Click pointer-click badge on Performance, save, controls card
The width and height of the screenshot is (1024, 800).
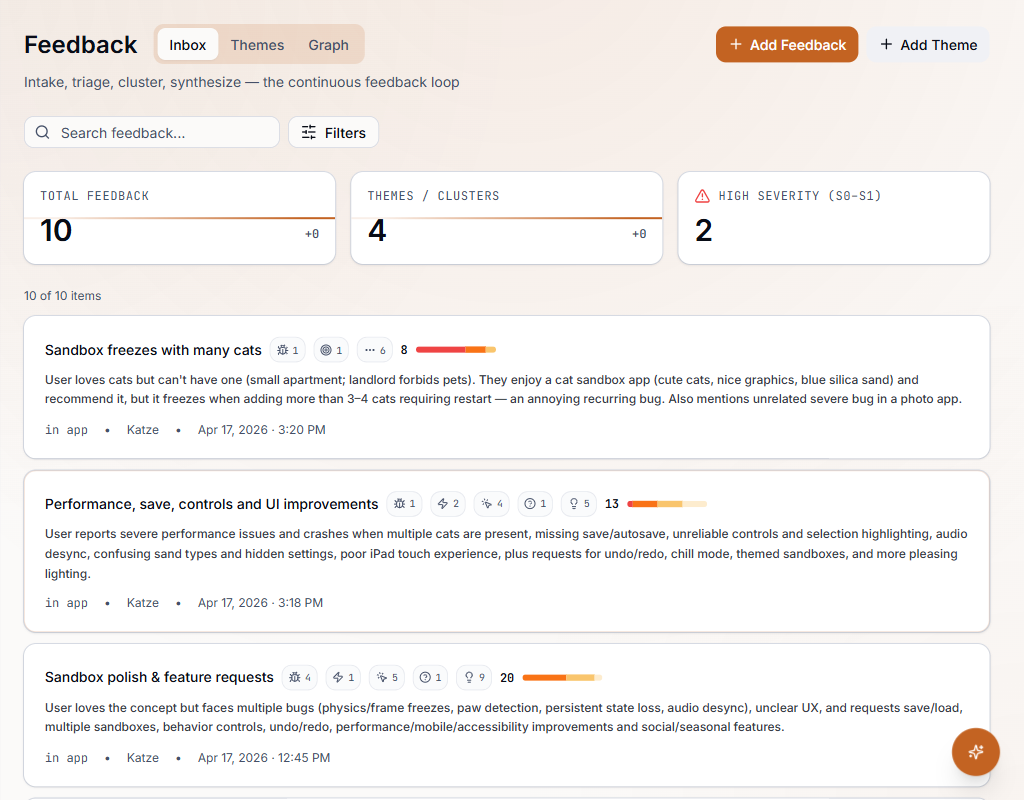pyautogui.click(x=492, y=504)
